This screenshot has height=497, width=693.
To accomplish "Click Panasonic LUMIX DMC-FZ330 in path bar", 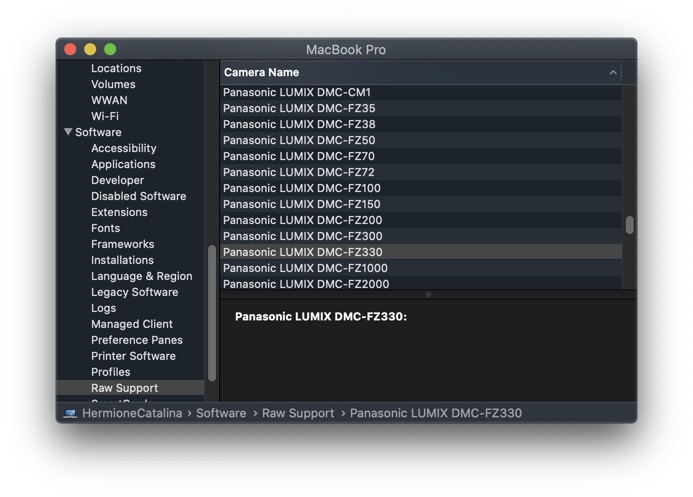I will (436, 413).
